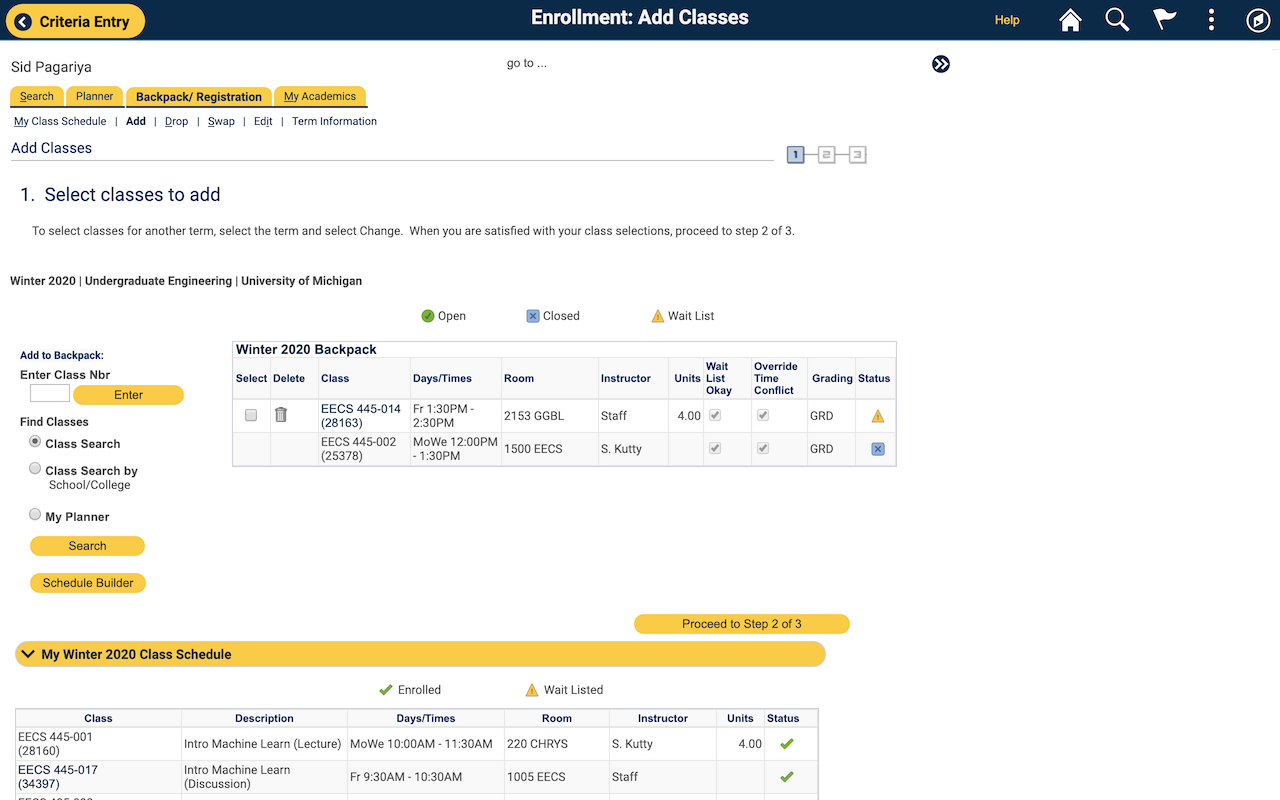Select the Class Search radio button
The image size is (1280, 800).
click(x=35, y=441)
